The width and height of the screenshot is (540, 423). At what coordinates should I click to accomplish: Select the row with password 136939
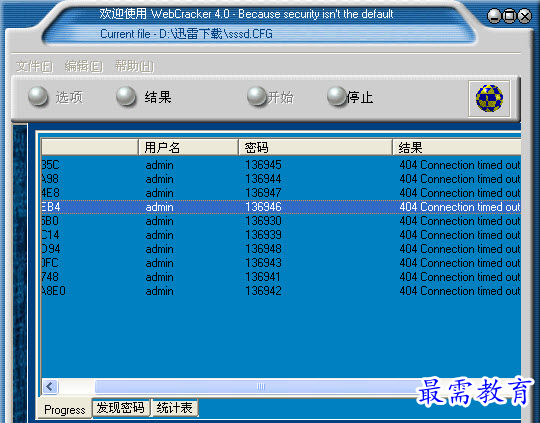pyautogui.click(x=281, y=235)
